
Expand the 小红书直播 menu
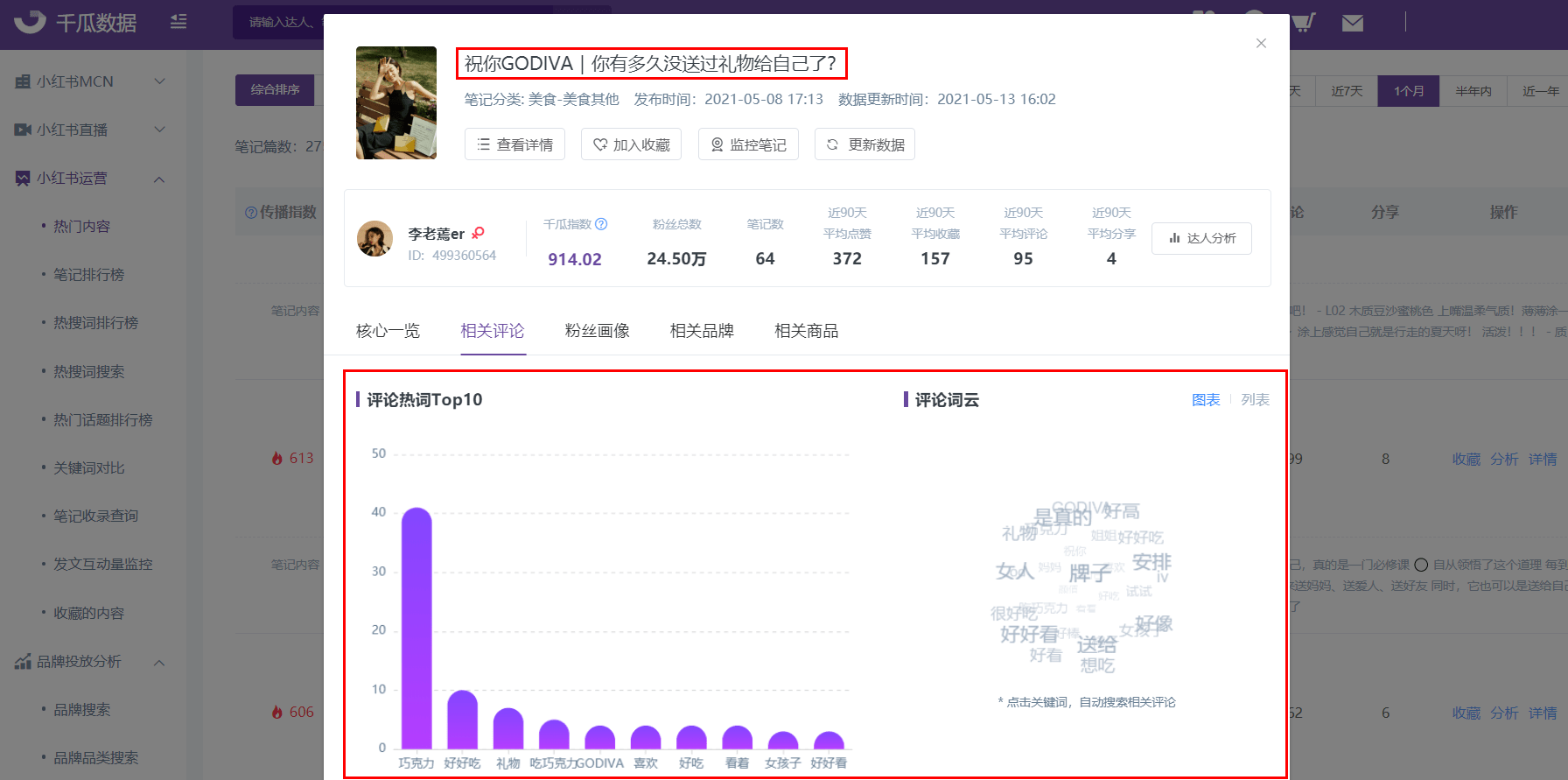point(90,130)
